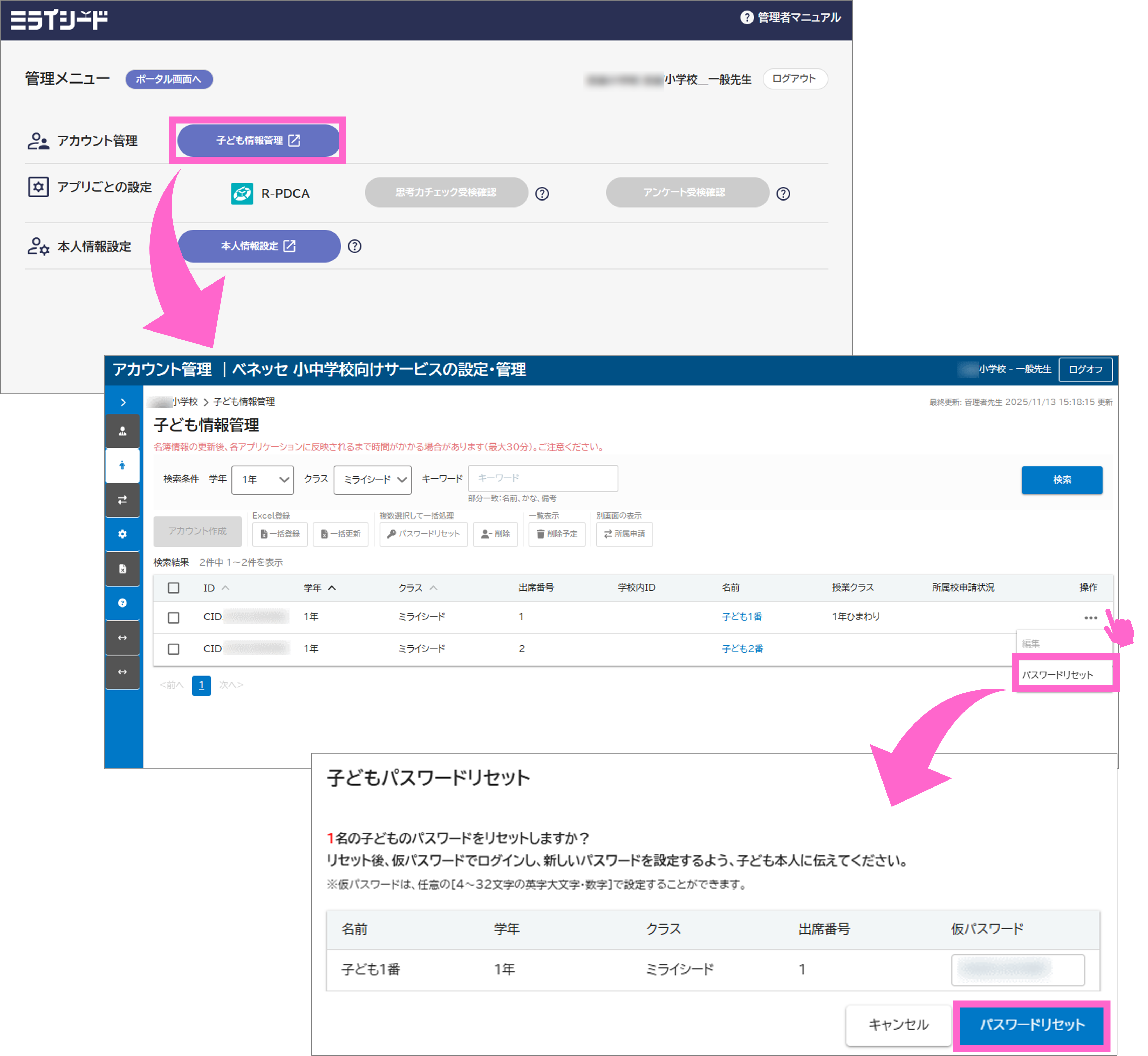Screen dimensions: 1148x1056
Task: Open the sidebar question-mark help icon
Action: point(122,603)
